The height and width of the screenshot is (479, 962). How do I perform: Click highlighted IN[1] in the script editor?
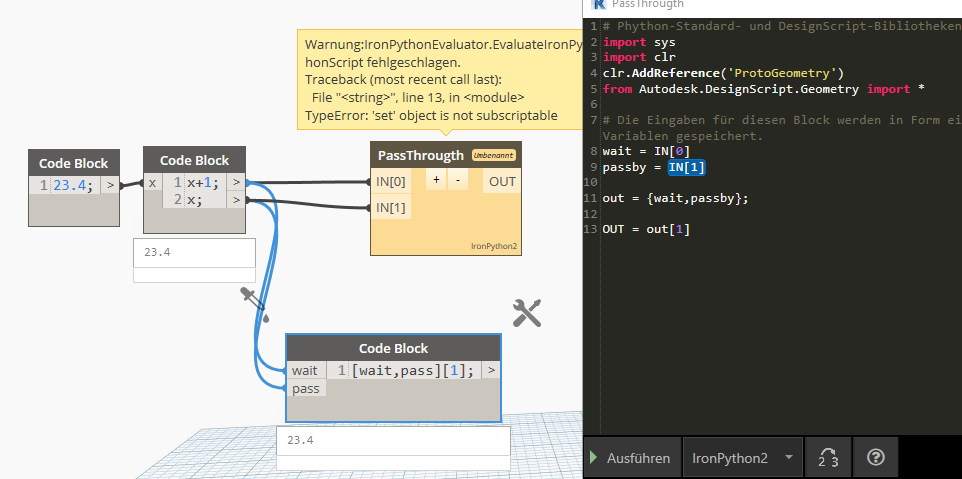687,167
